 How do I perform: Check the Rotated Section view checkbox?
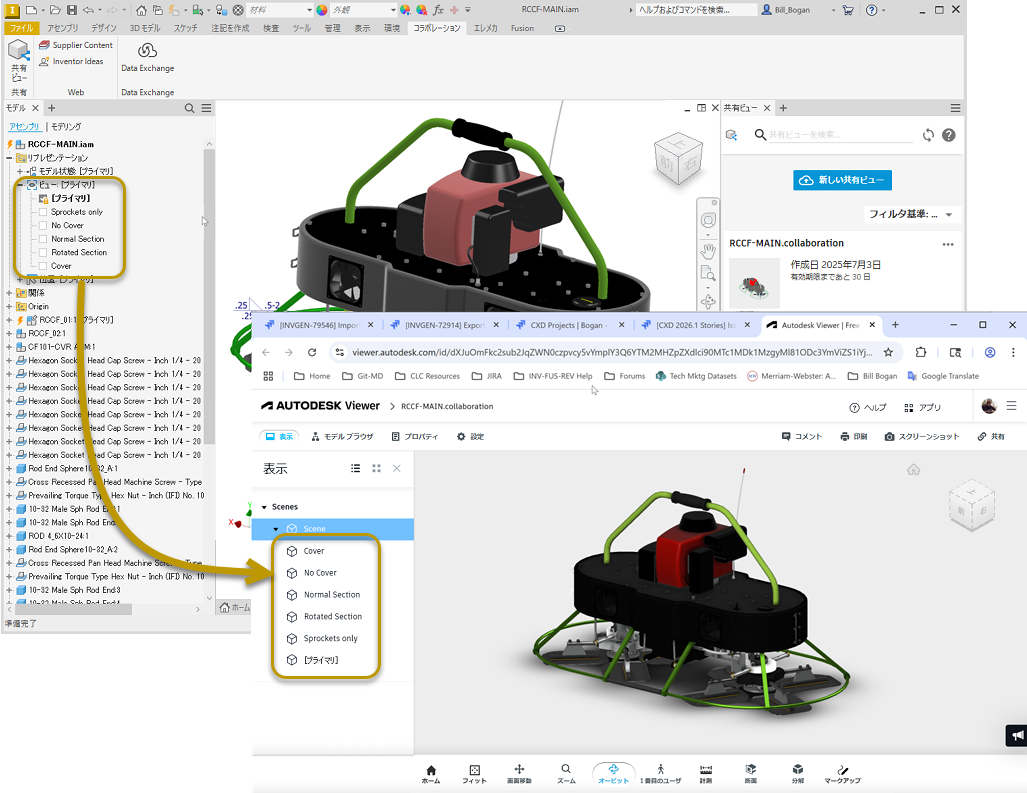43,252
